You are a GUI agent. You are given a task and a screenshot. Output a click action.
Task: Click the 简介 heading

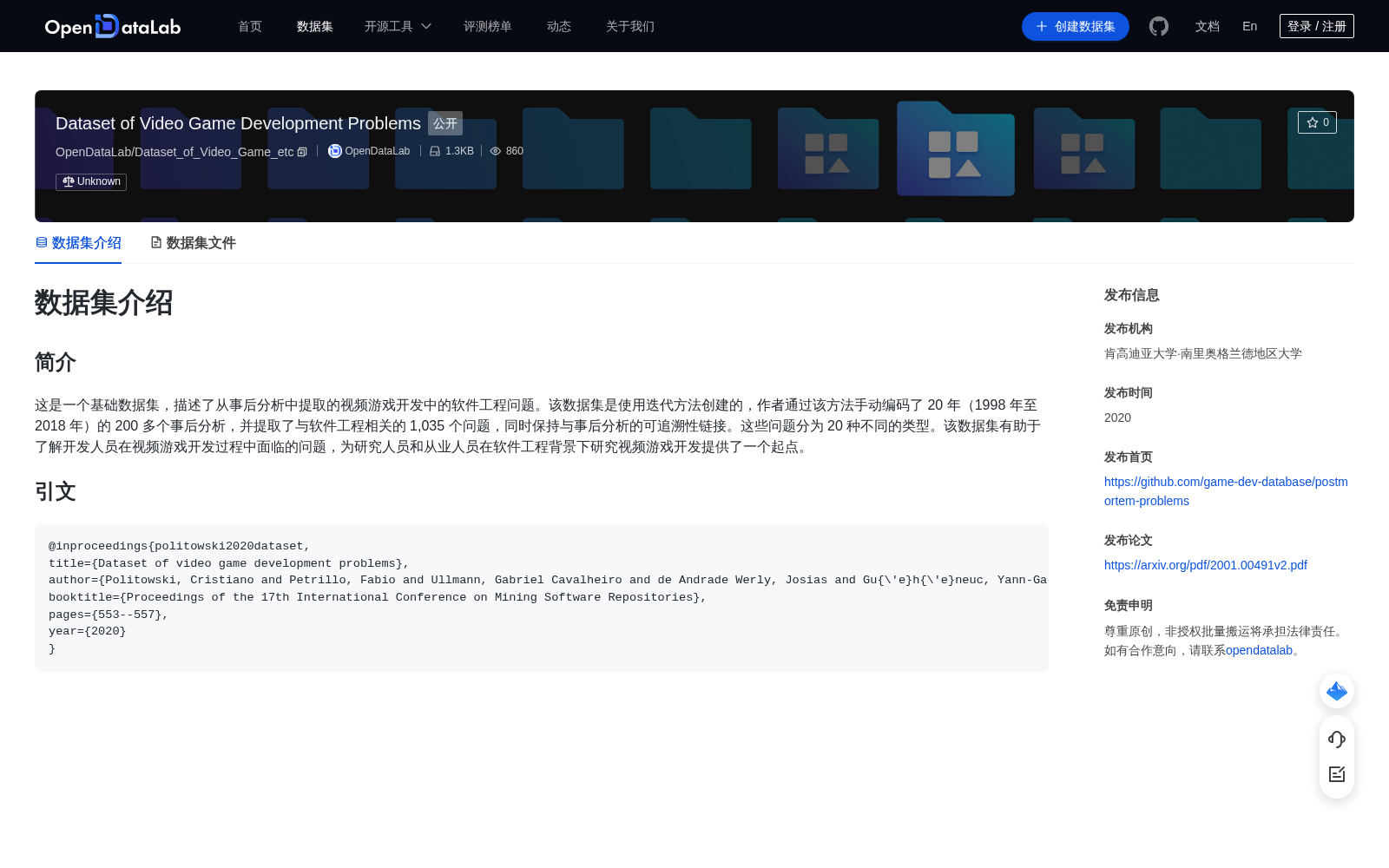pyautogui.click(x=56, y=362)
